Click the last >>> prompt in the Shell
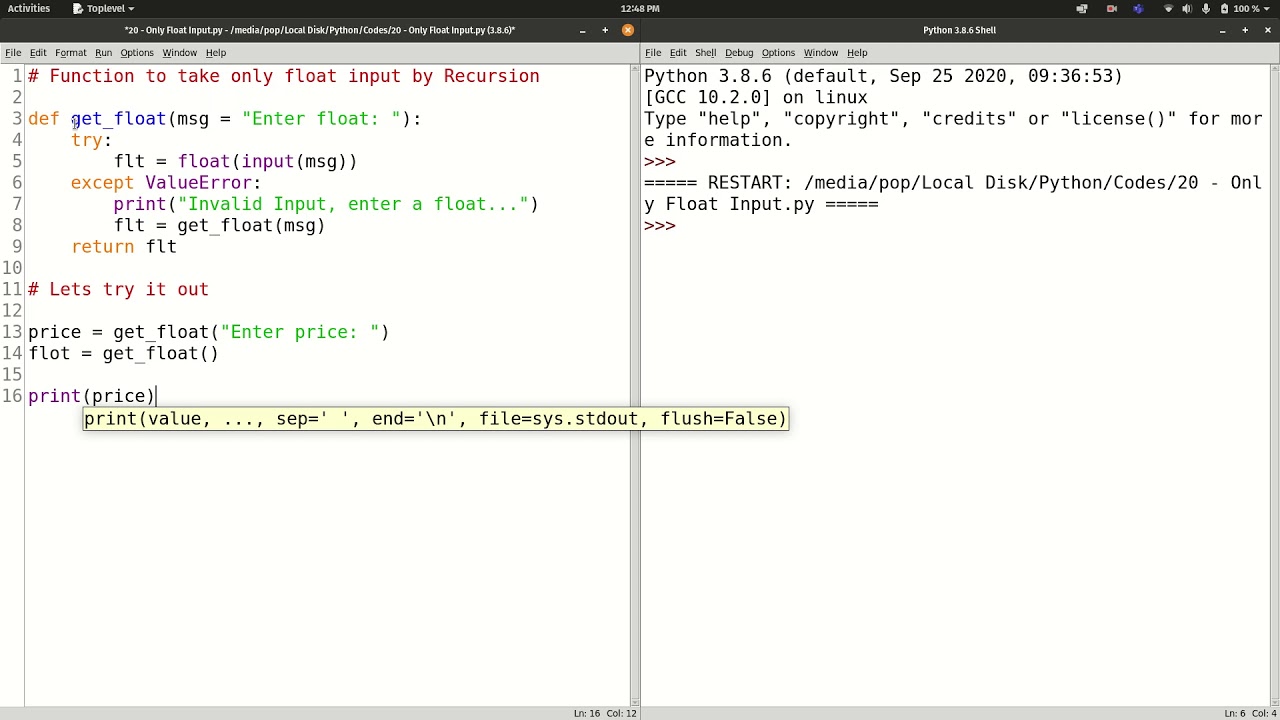The height and width of the screenshot is (720, 1280). pyautogui.click(x=660, y=226)
